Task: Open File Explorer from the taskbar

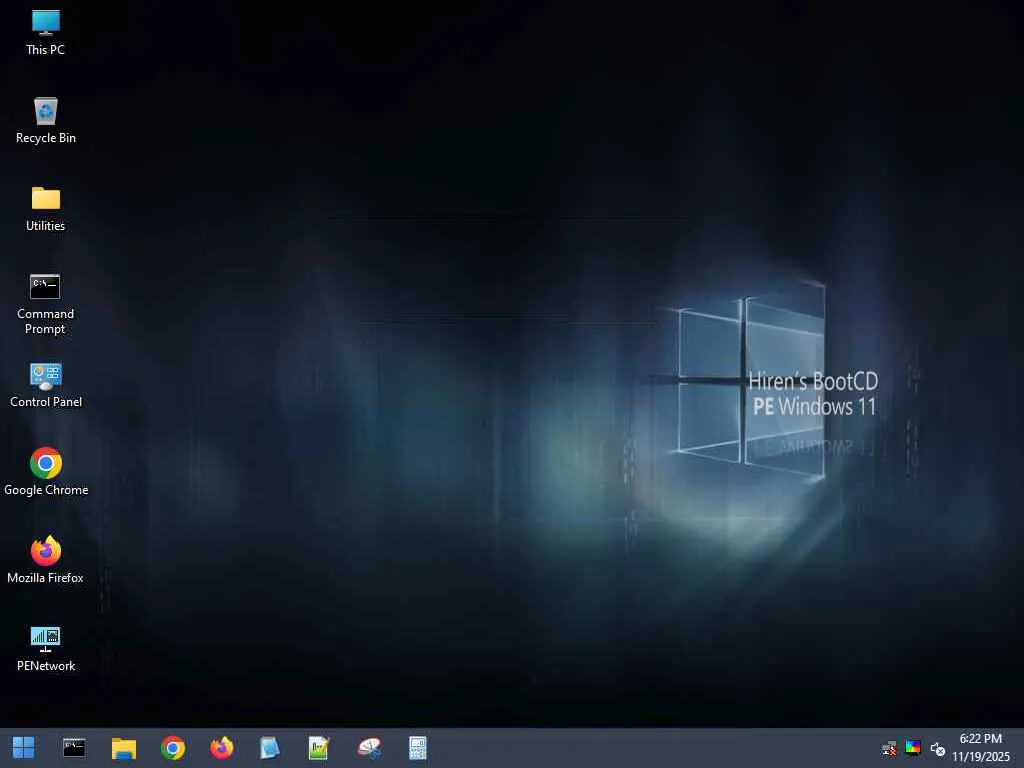Action: [x=123, y=748]
